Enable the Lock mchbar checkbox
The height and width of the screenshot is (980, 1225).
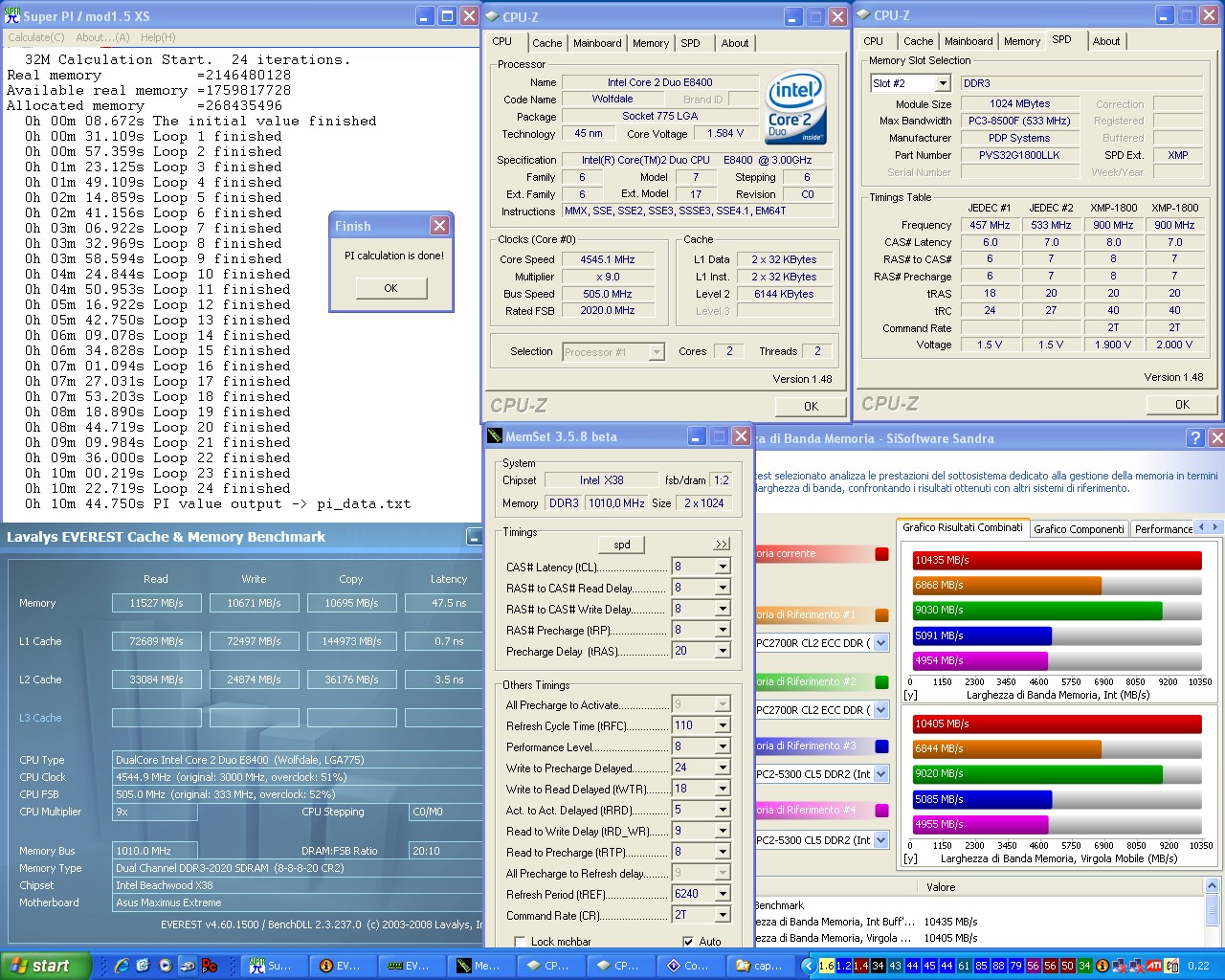(x=521, y=942)
